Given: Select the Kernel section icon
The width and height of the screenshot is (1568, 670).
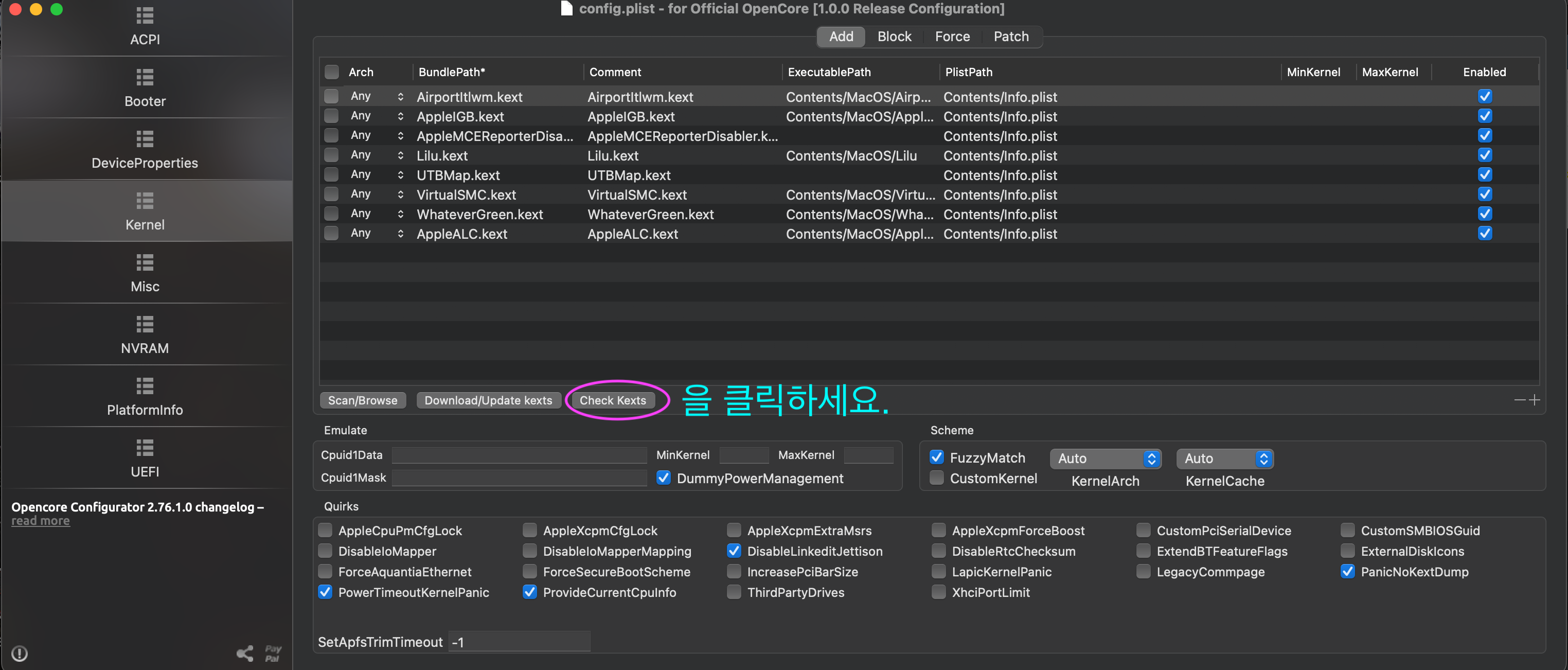Looking at the screenshot, I should [x=145, y=200].
